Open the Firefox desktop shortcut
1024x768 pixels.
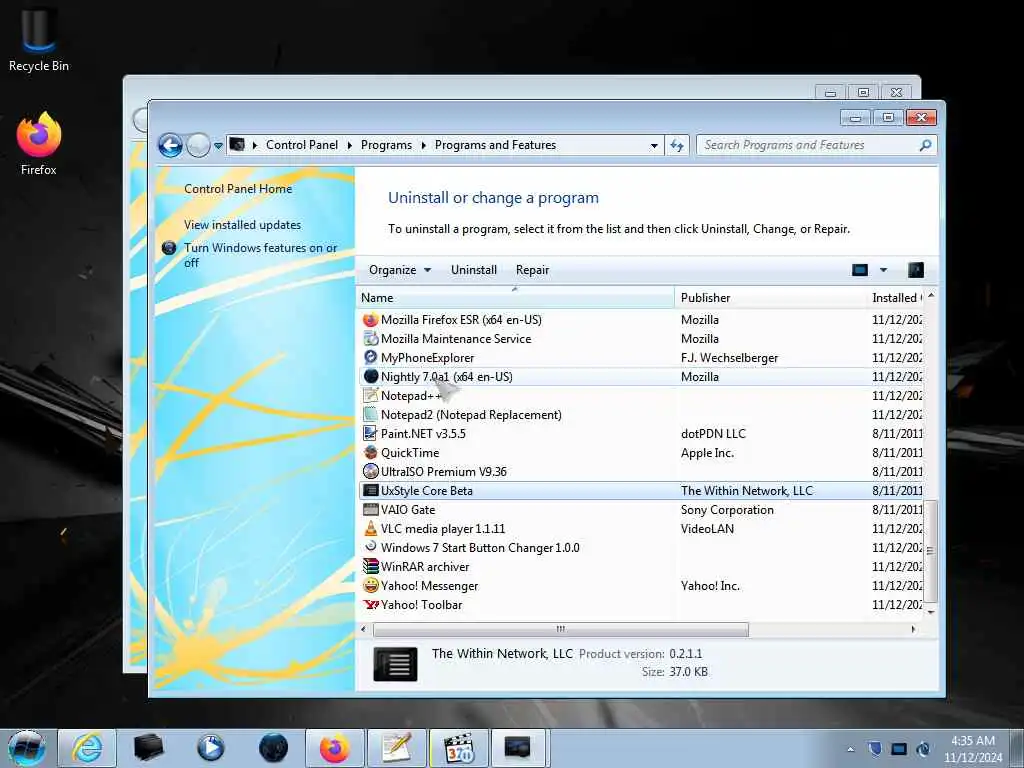click(39, 144)
